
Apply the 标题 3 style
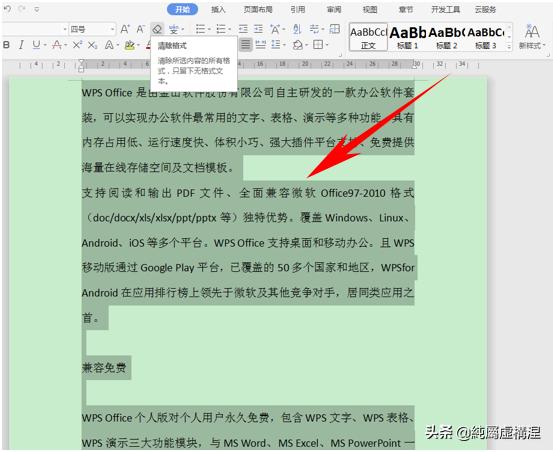point(486,37)
